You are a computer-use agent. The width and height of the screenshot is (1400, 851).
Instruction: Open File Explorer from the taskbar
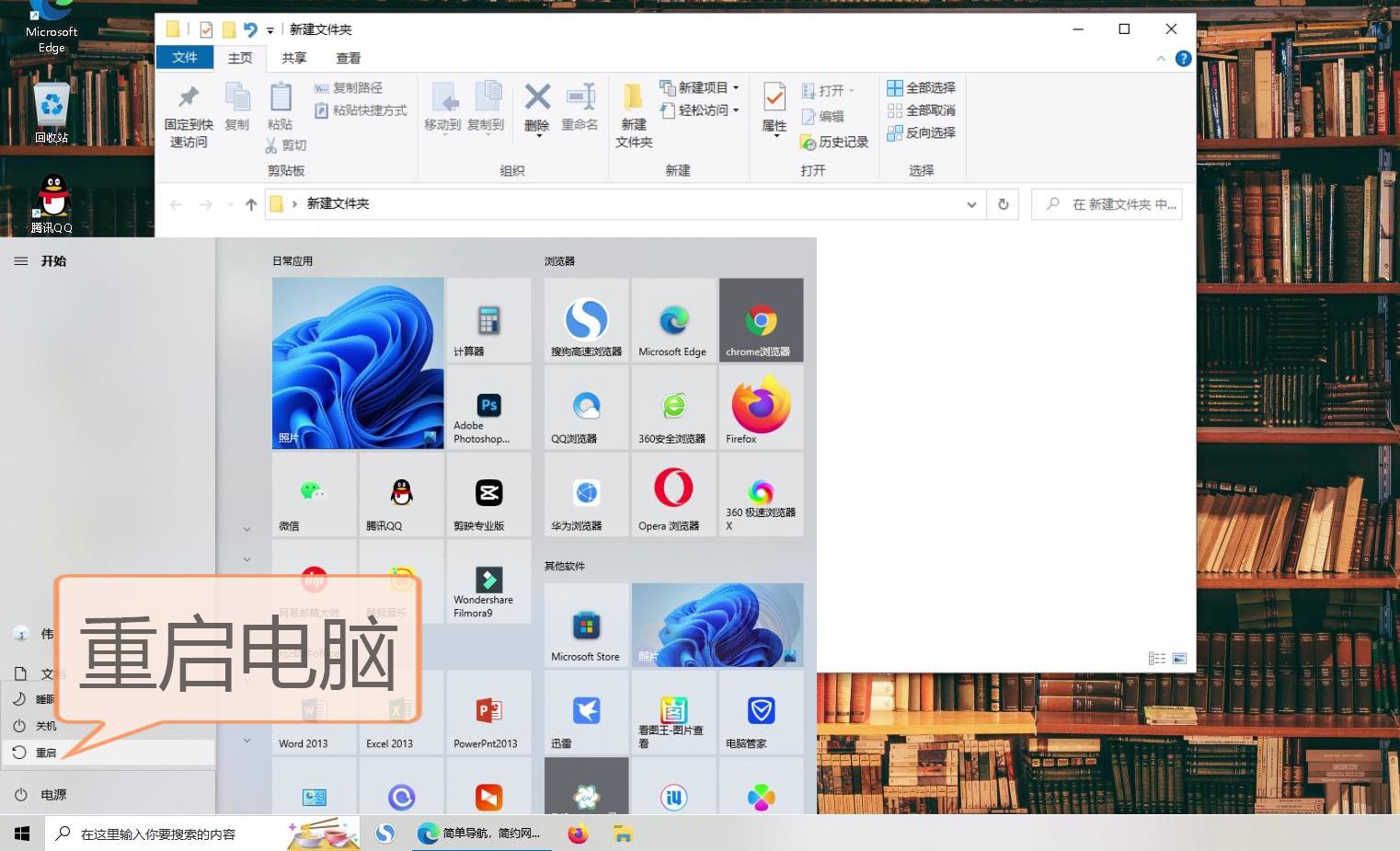(623, 834)
